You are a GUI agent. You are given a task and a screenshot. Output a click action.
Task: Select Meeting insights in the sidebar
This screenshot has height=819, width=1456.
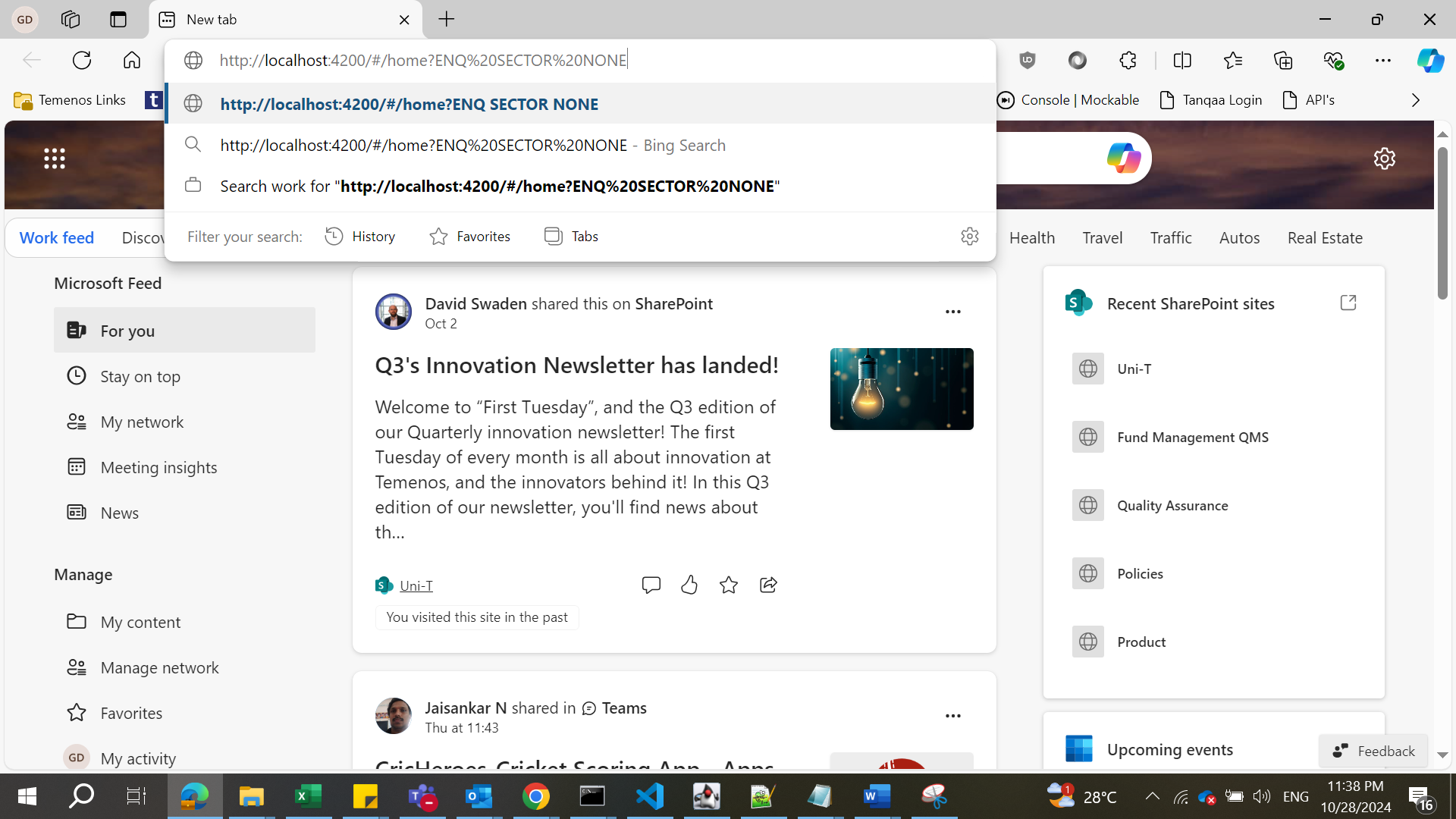tap(158, 467)
